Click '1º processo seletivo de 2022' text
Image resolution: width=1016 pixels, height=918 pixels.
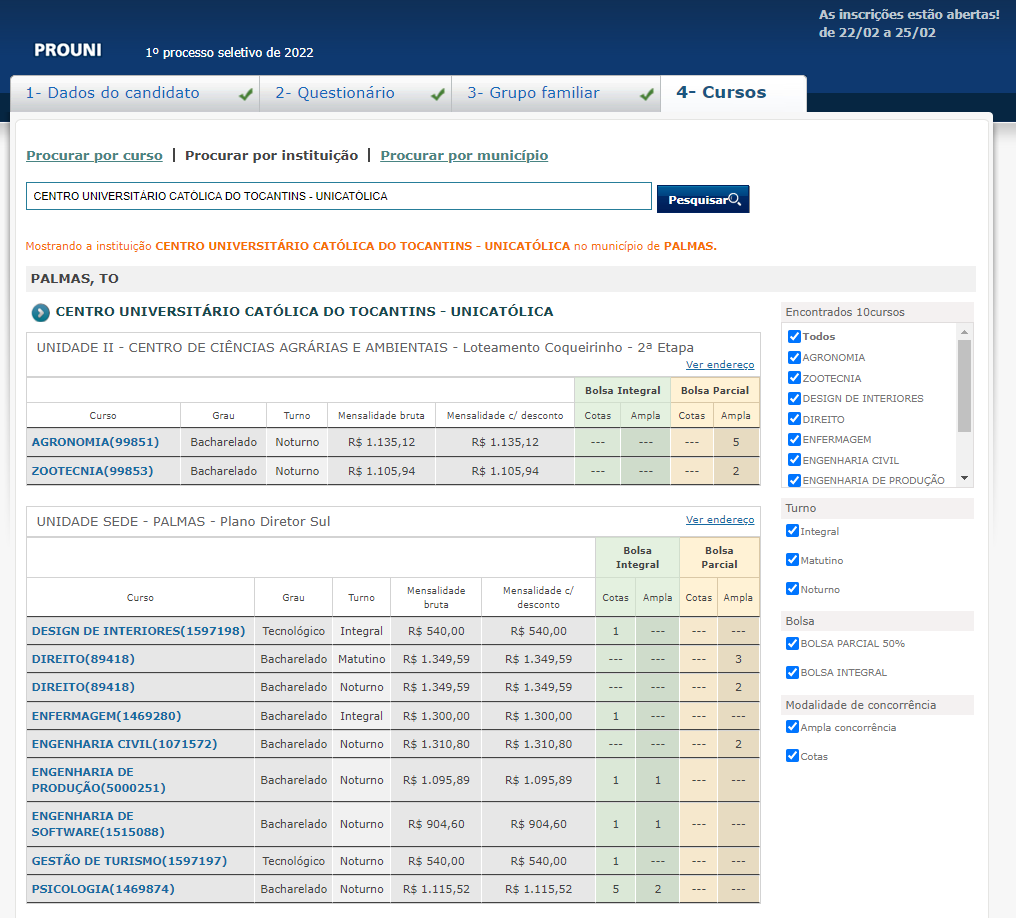(229, 52)
